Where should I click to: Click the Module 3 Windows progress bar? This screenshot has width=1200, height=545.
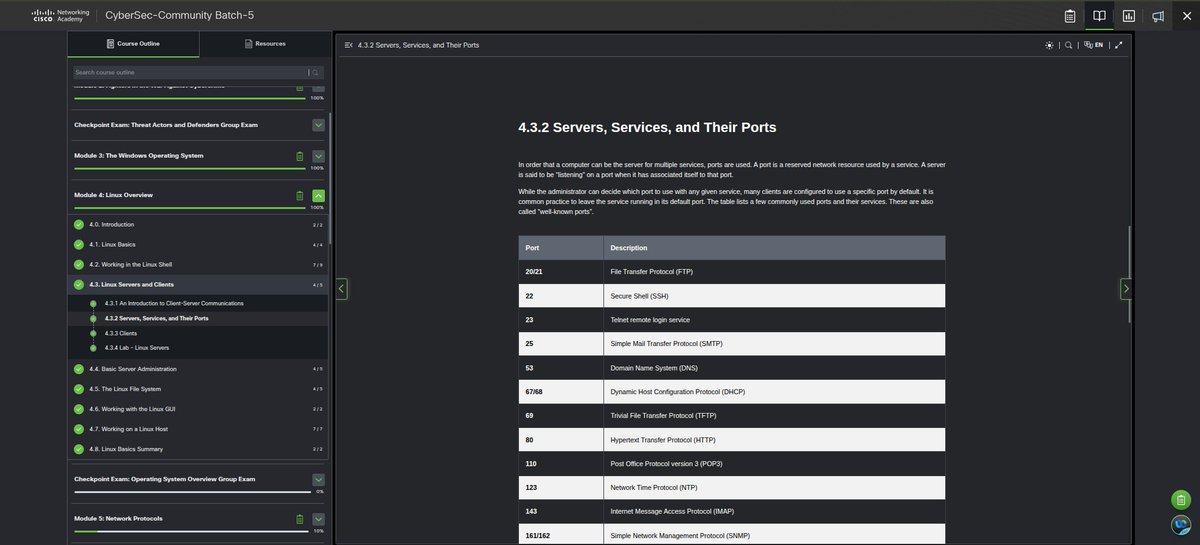192,169
